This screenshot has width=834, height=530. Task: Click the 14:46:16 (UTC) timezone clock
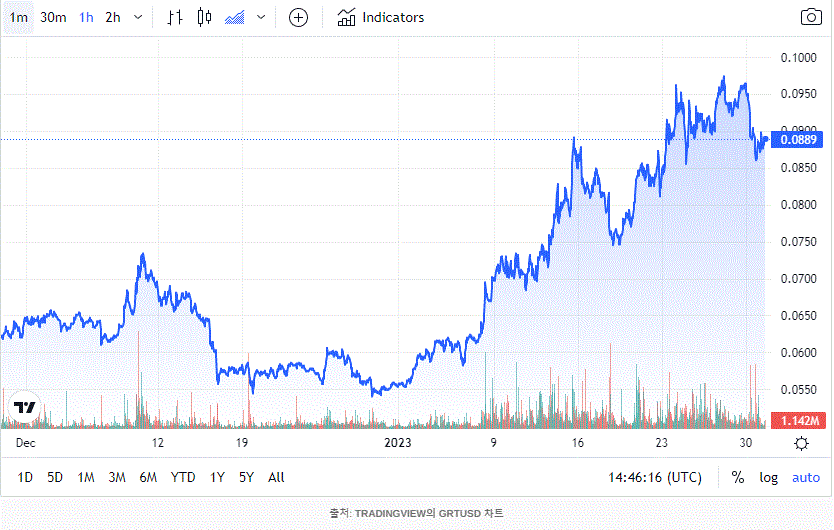655,477
